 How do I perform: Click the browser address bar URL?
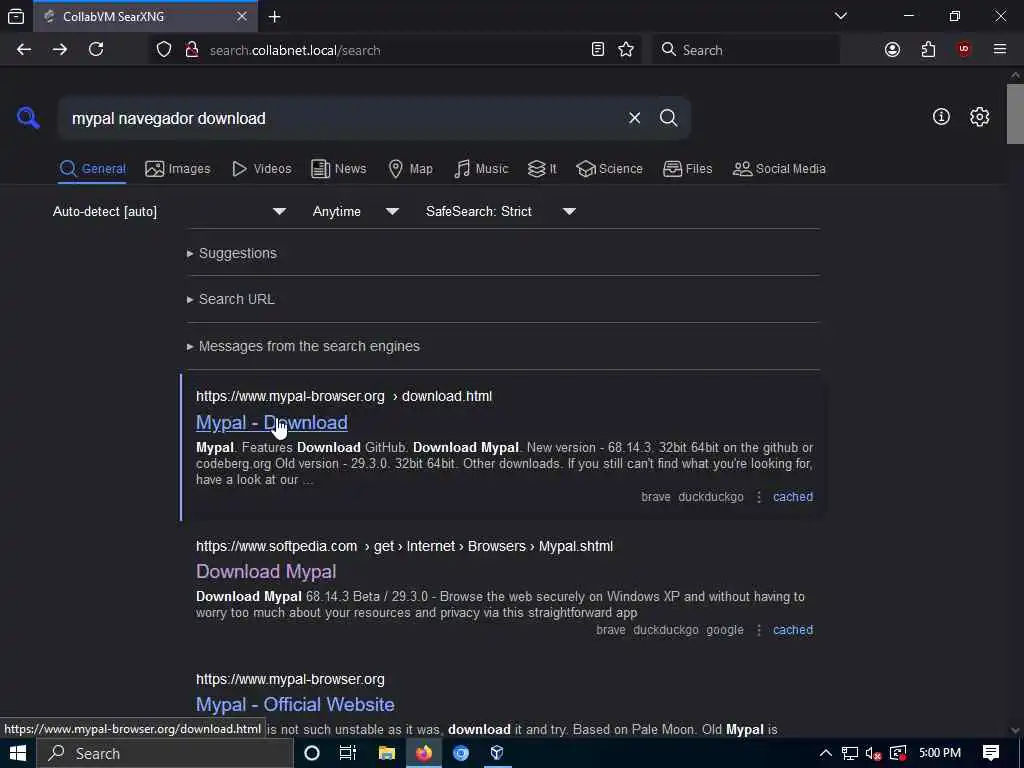tap(295, 50)
